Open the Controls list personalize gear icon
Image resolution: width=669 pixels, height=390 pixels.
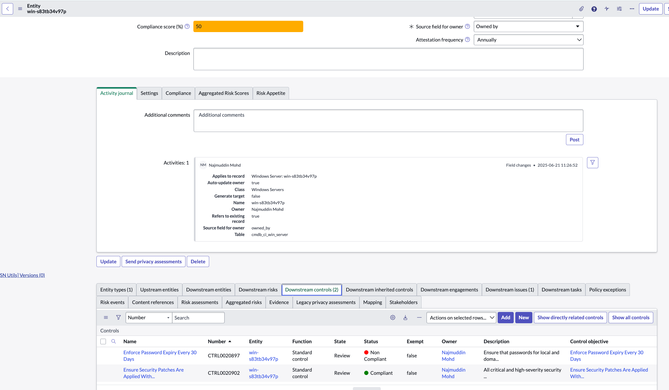point(393,317)
